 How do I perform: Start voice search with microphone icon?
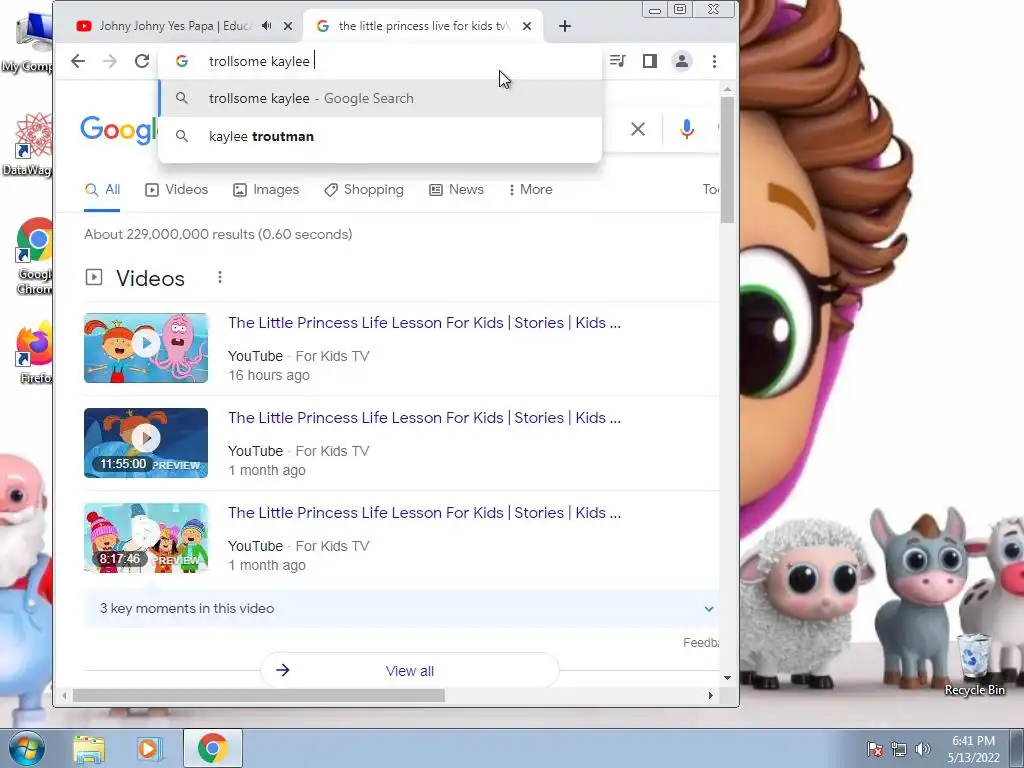point(686,129)
